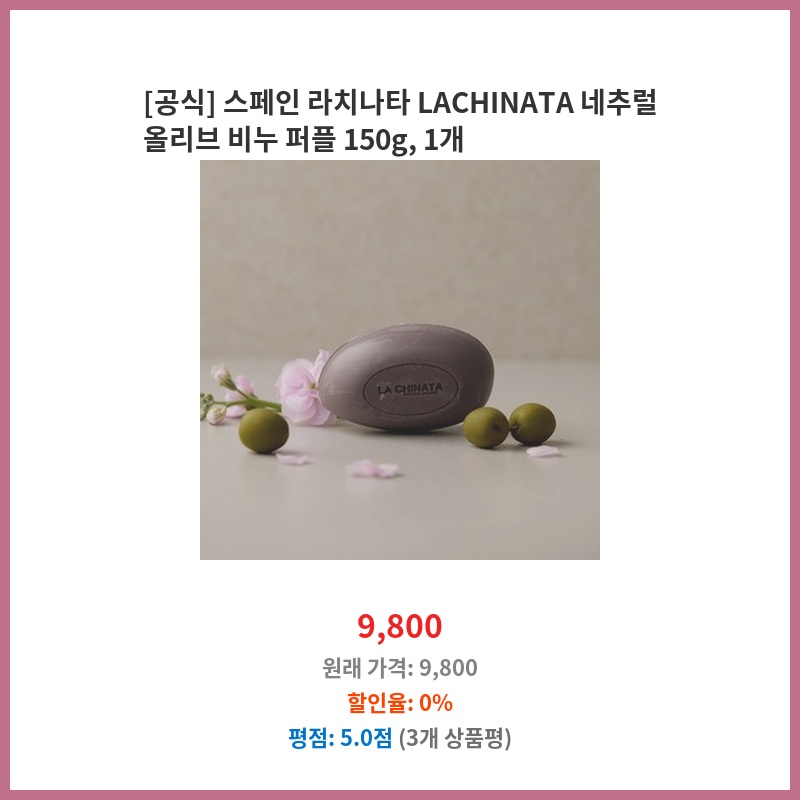Open the (3개 상품평) reviews link
Viewport: 800px width, 800px height.
tap(455, 738)
